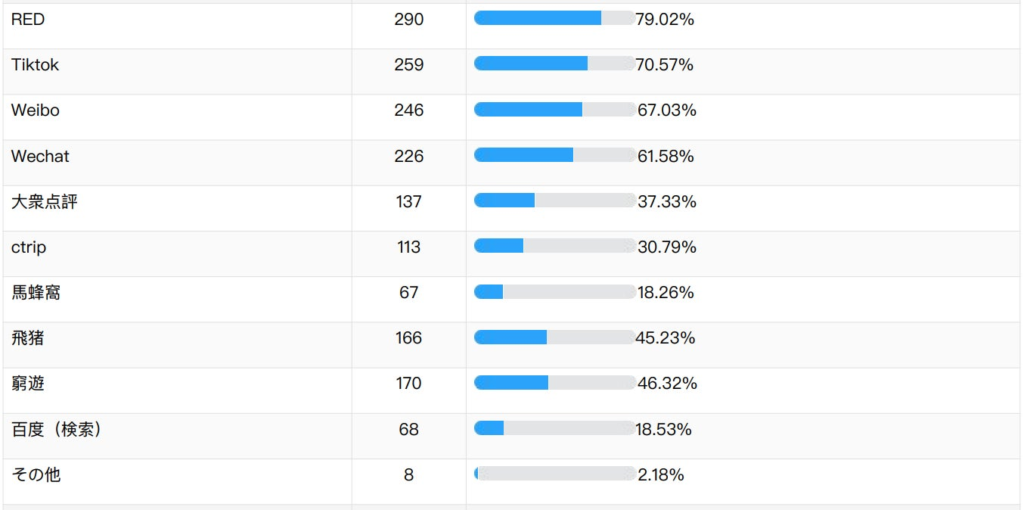Click the count 137 for 大衆点評
The image size is (1024, 510).
(409, 202)
